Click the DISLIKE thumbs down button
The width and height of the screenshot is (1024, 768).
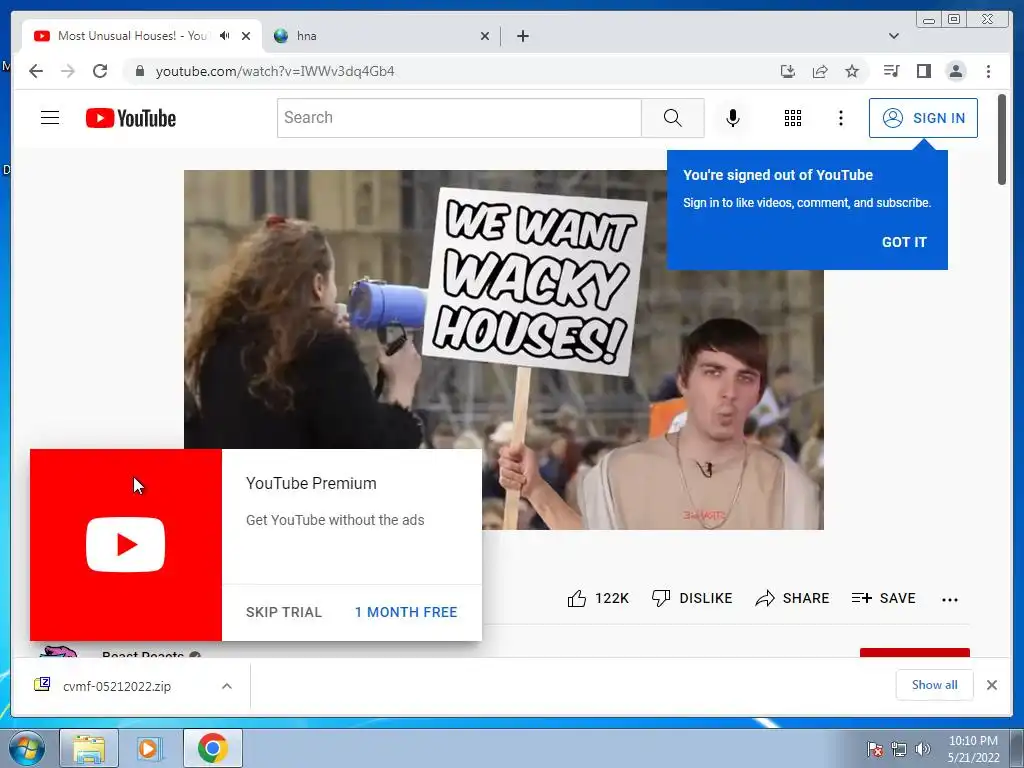[692, 598]
